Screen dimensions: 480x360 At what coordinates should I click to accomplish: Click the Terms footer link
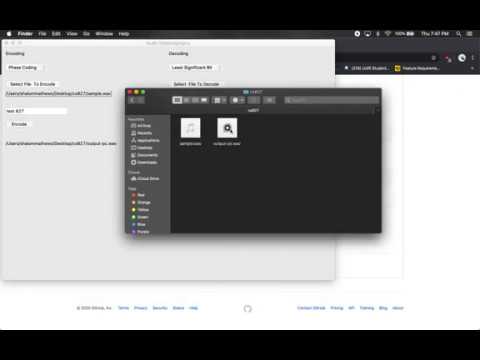123,308
